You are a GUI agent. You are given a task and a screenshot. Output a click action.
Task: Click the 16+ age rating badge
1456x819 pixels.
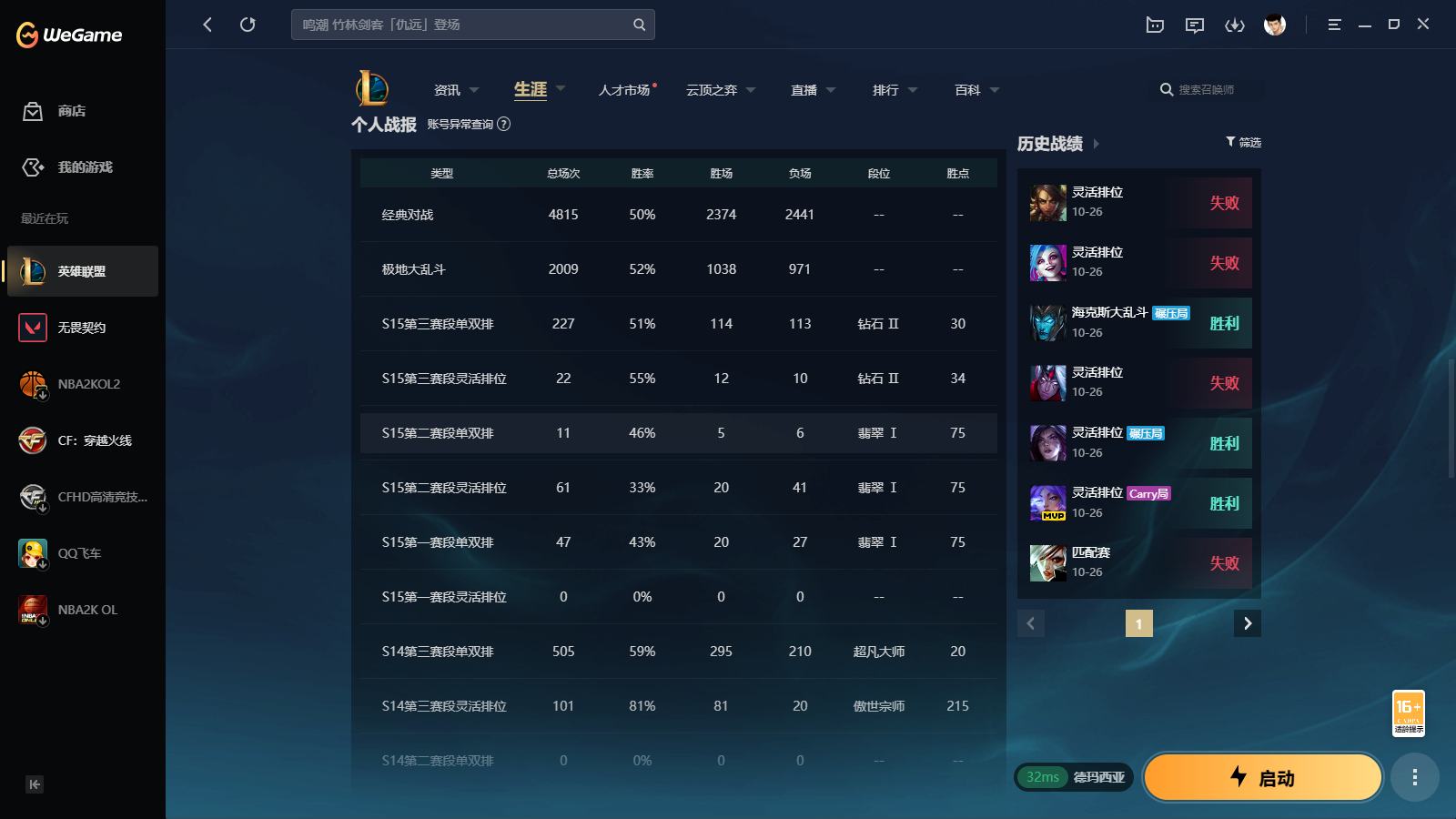[x=1408, y=713]
